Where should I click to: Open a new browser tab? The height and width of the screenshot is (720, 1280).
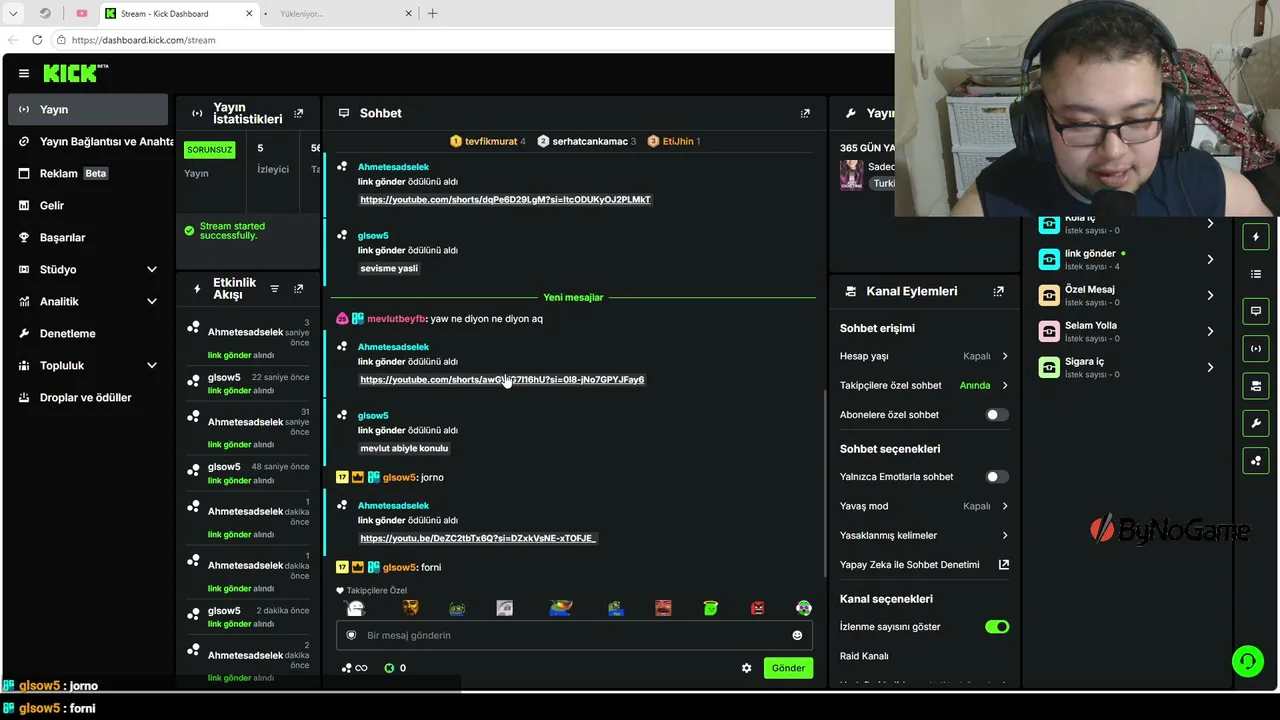(x=432, y=14)
